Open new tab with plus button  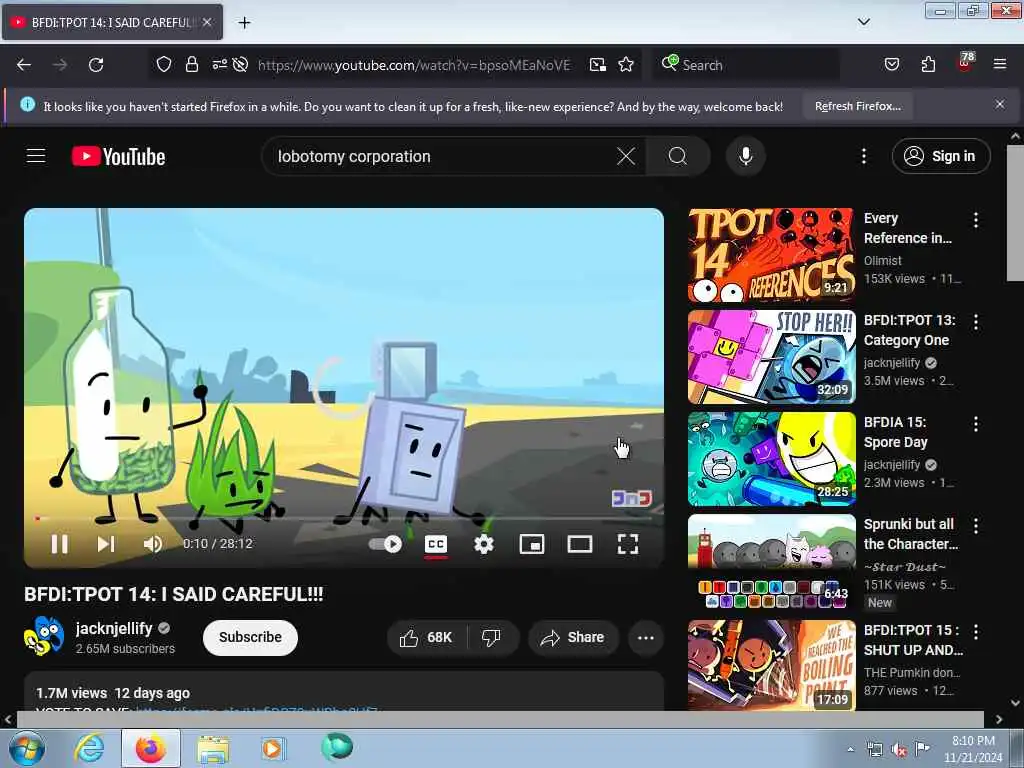[244, 23]
